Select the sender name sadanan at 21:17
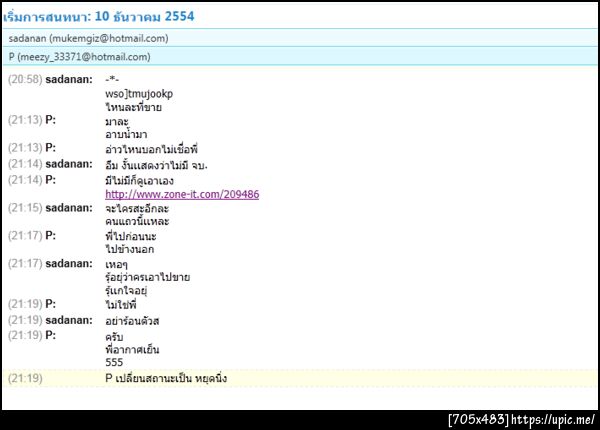This screenshot has width=600, height=430. point(69,264)
